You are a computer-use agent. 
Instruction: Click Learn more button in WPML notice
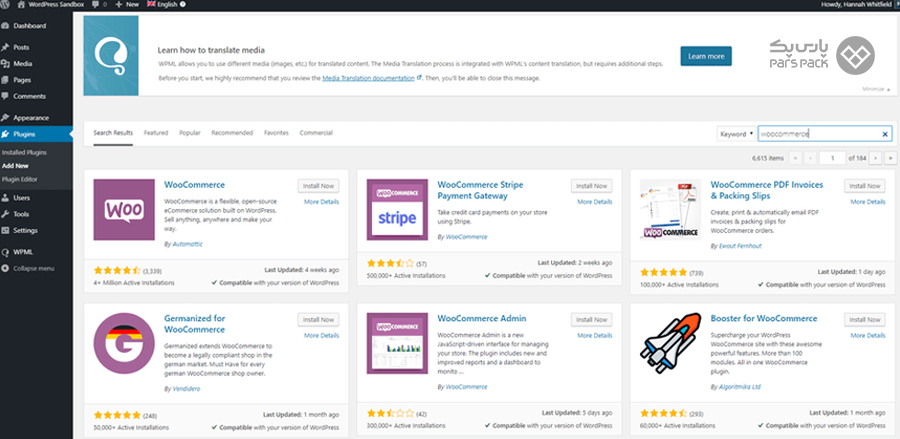(x=706, y=56)
